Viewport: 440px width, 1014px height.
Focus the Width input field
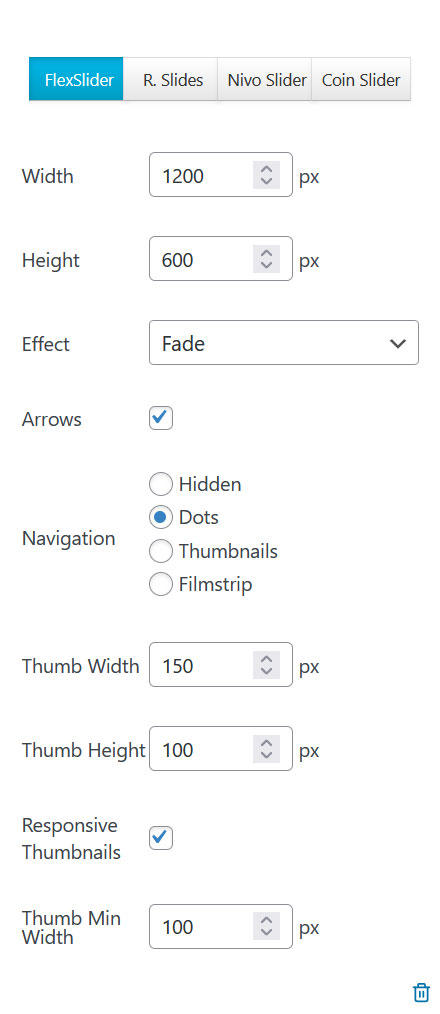click(x=221, y=175)
